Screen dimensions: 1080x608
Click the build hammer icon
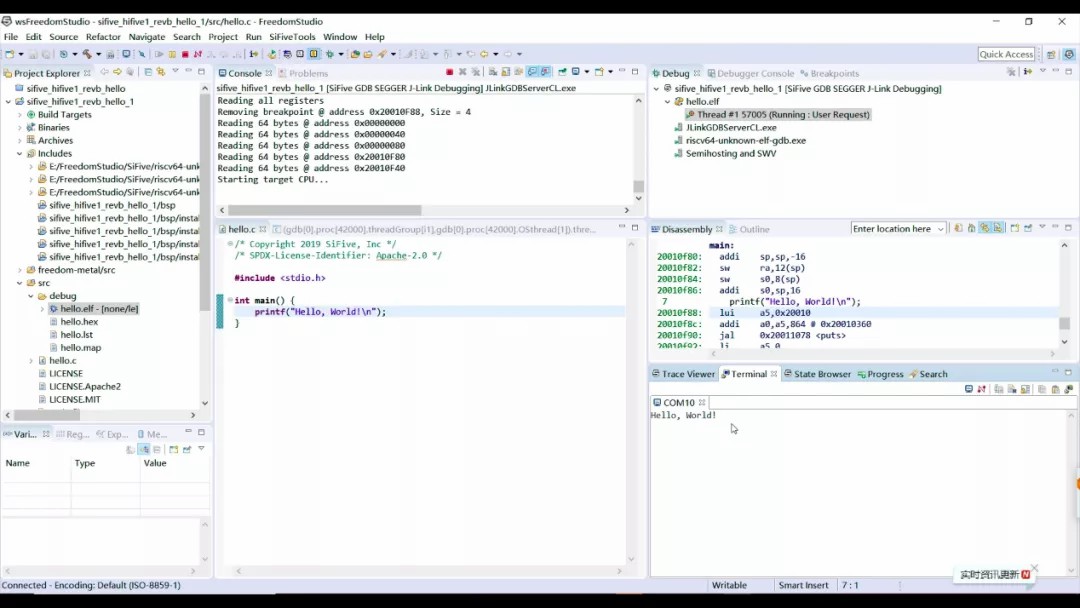pyautogui.click(x=87, y=54)
